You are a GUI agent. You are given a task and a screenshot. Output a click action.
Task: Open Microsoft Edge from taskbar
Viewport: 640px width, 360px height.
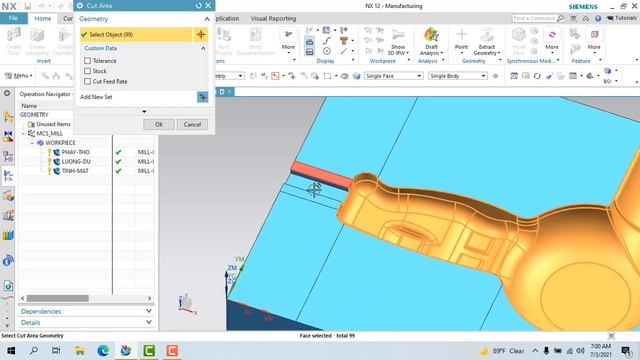tap(103, 350)
